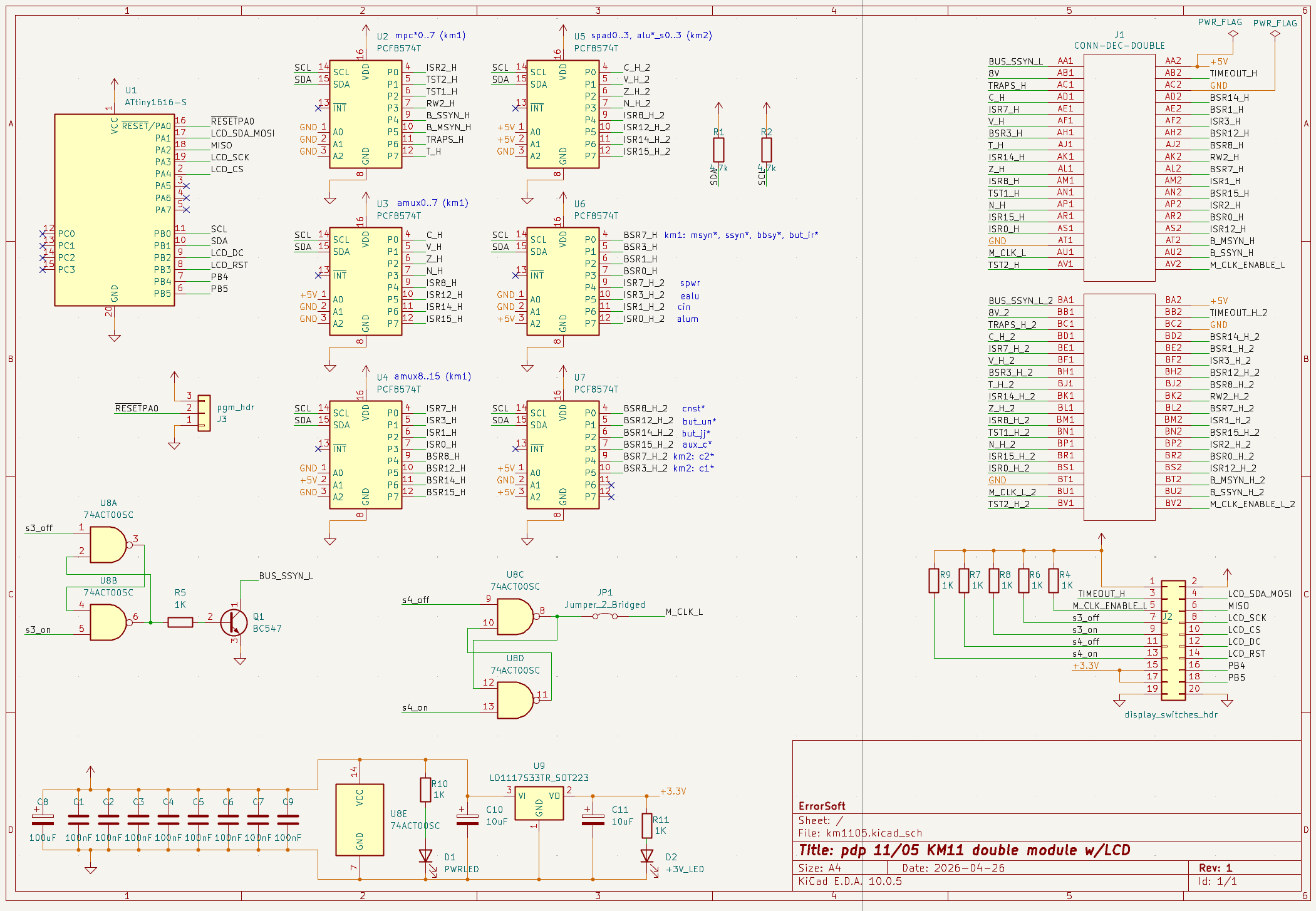Click the BUS_SSYN_L label above Q1
Image resolution: width=1316 pixels, height=911 pixels.
coord(286,575)
